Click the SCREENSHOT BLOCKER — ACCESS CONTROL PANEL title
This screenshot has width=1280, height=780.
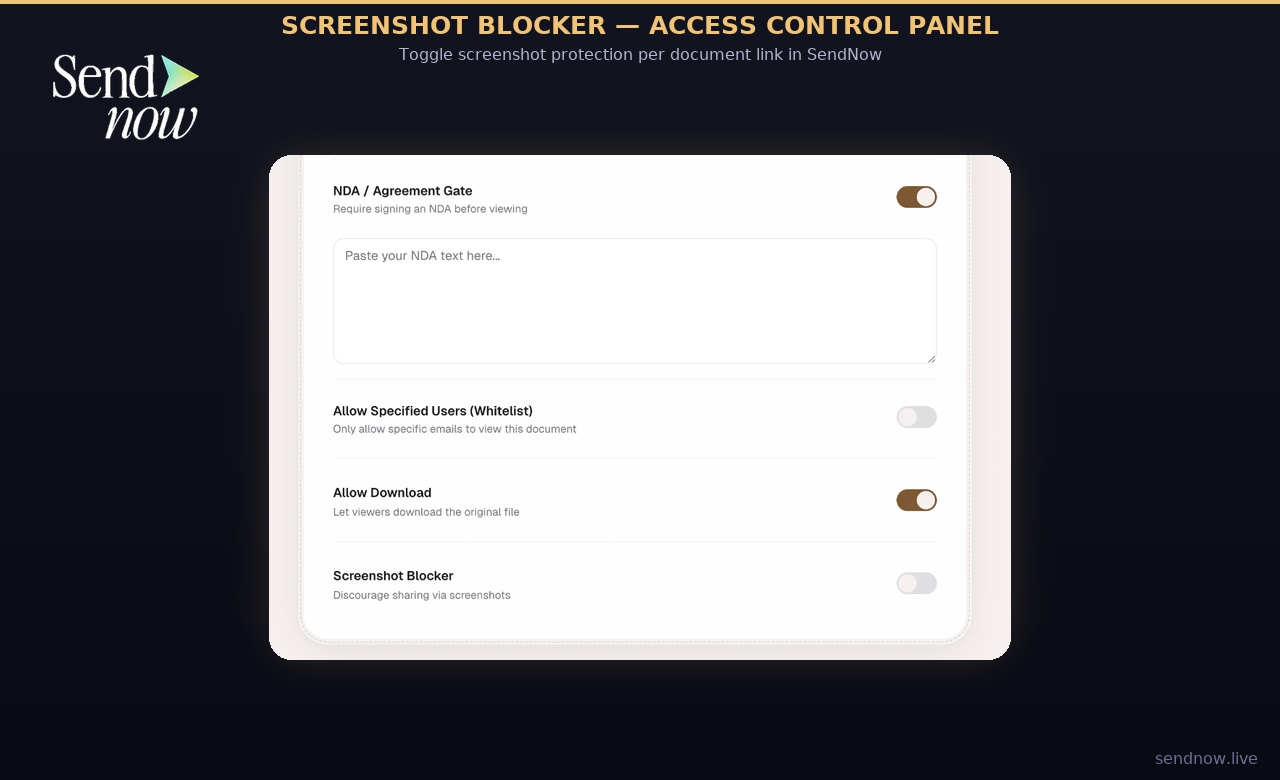pos(640,25)
